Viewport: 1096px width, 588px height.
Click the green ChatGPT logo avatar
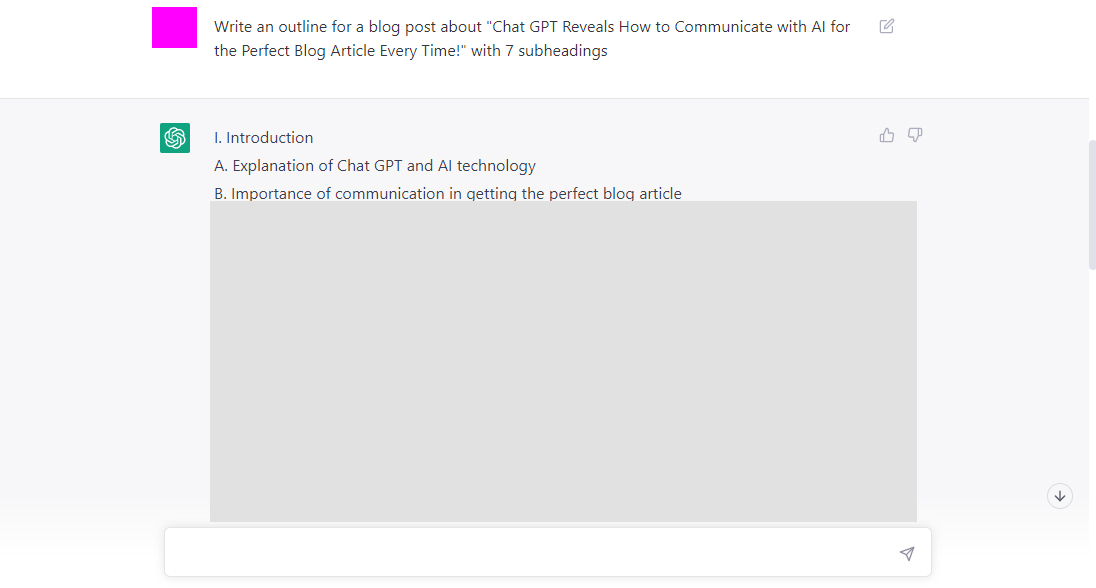coord(175,138)
